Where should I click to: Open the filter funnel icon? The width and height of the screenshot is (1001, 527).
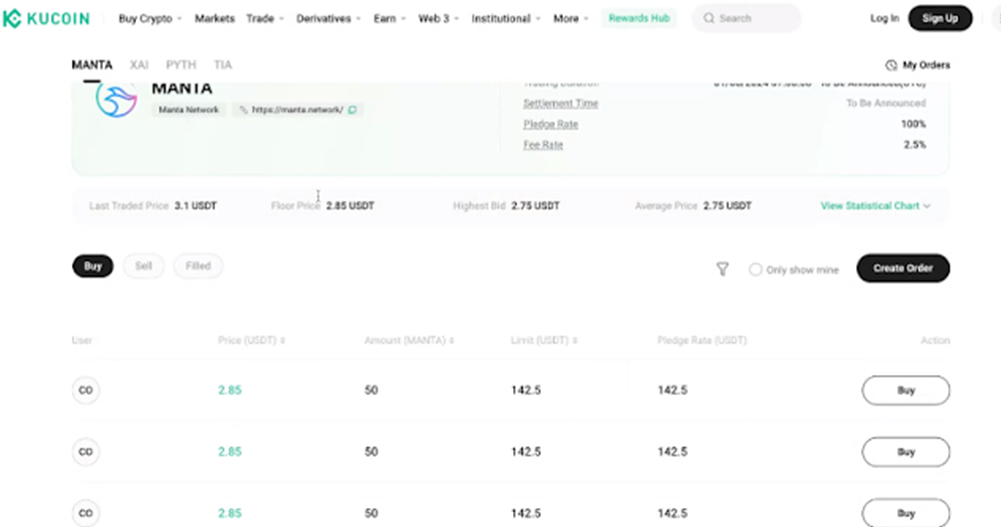tap(722, 269)
